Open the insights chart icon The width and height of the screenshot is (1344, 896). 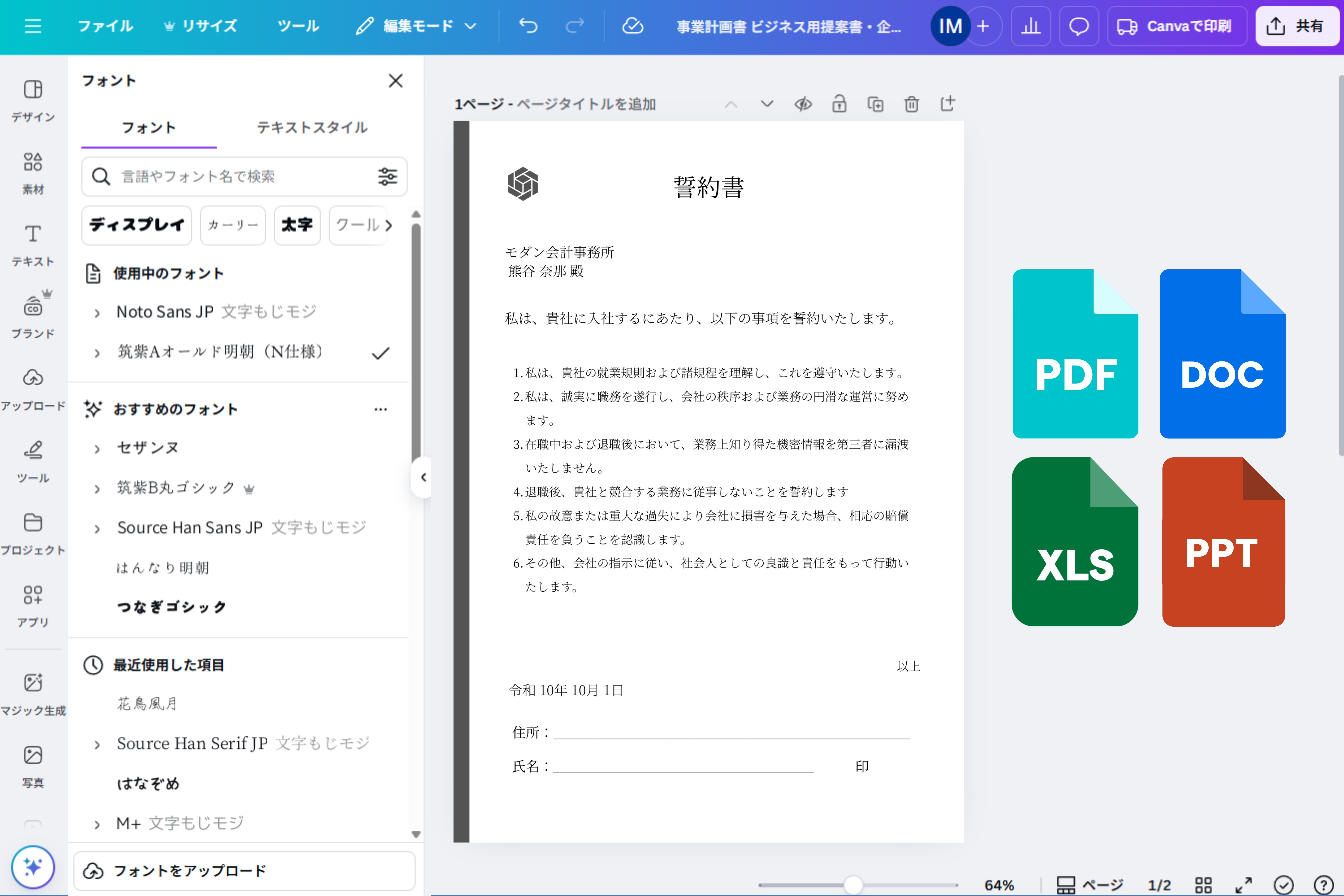[x=1030, y=26]
